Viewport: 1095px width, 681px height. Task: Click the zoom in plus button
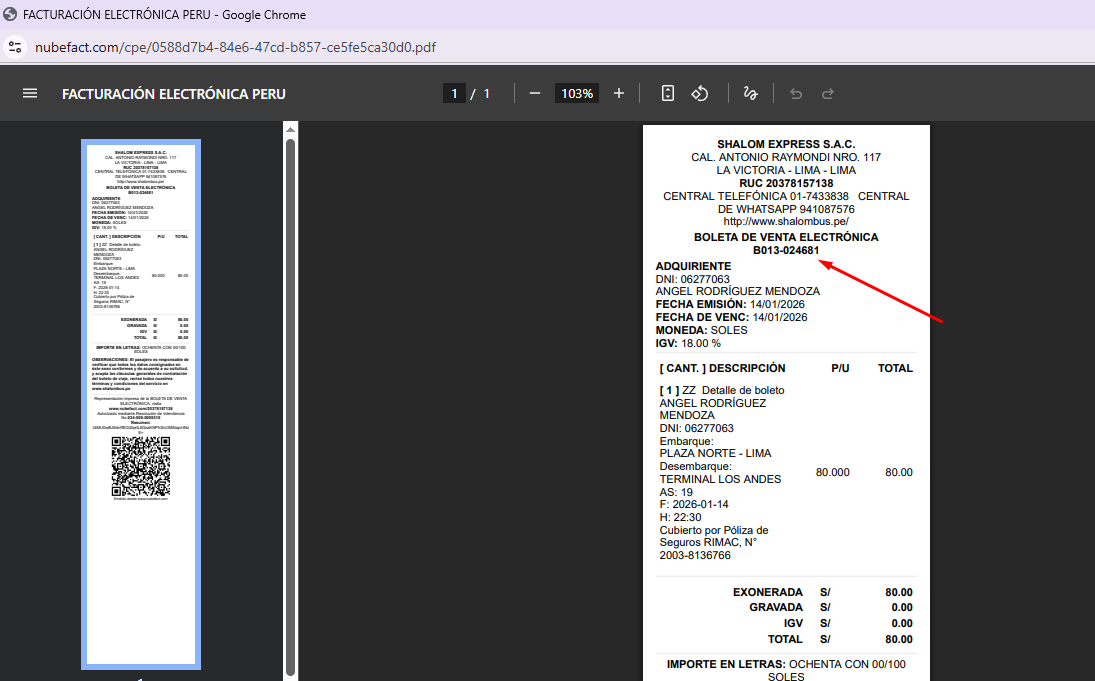click(x=619, y=93)
